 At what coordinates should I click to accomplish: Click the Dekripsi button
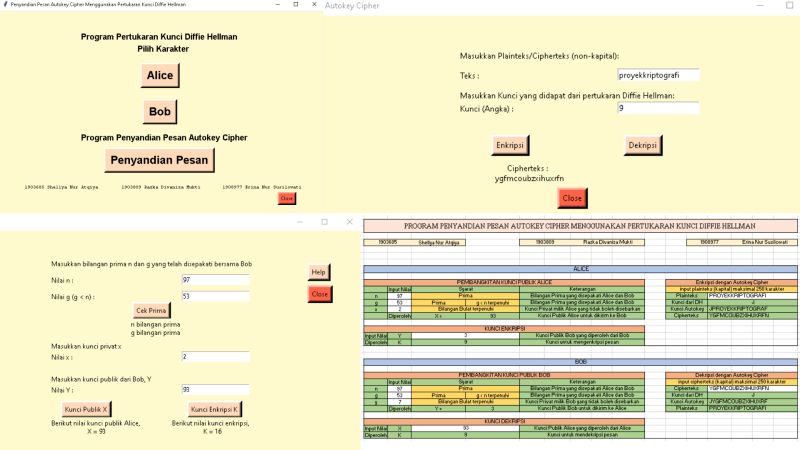click(643, 145)
